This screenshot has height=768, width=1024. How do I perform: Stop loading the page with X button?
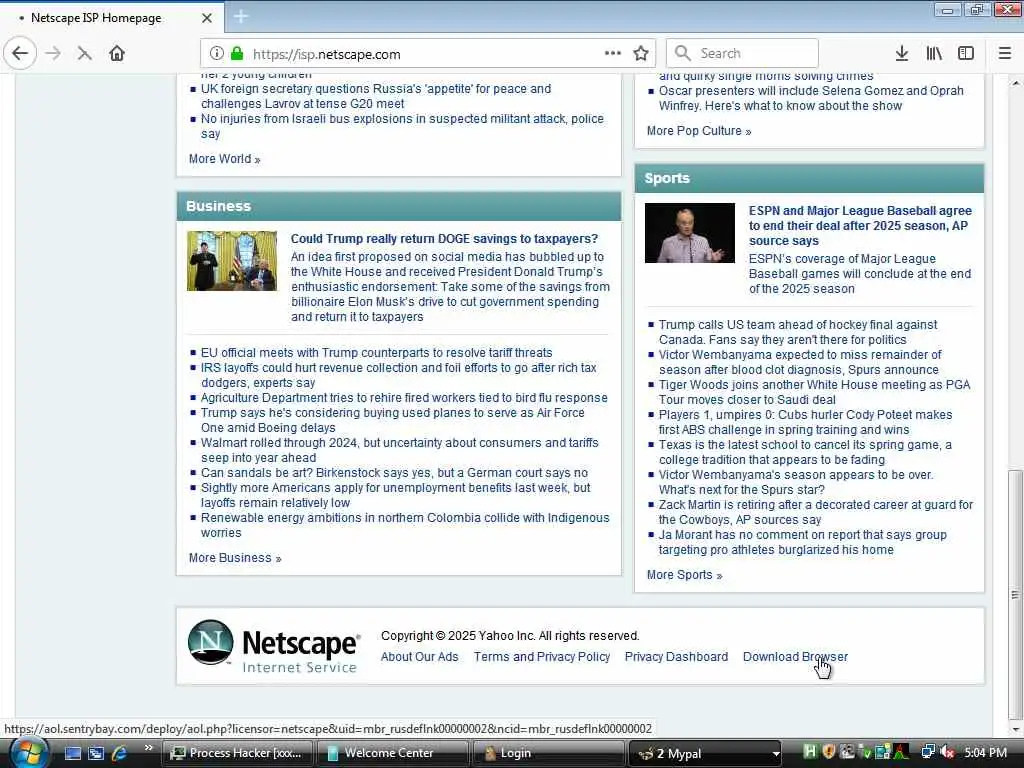[x=84, y=54]
